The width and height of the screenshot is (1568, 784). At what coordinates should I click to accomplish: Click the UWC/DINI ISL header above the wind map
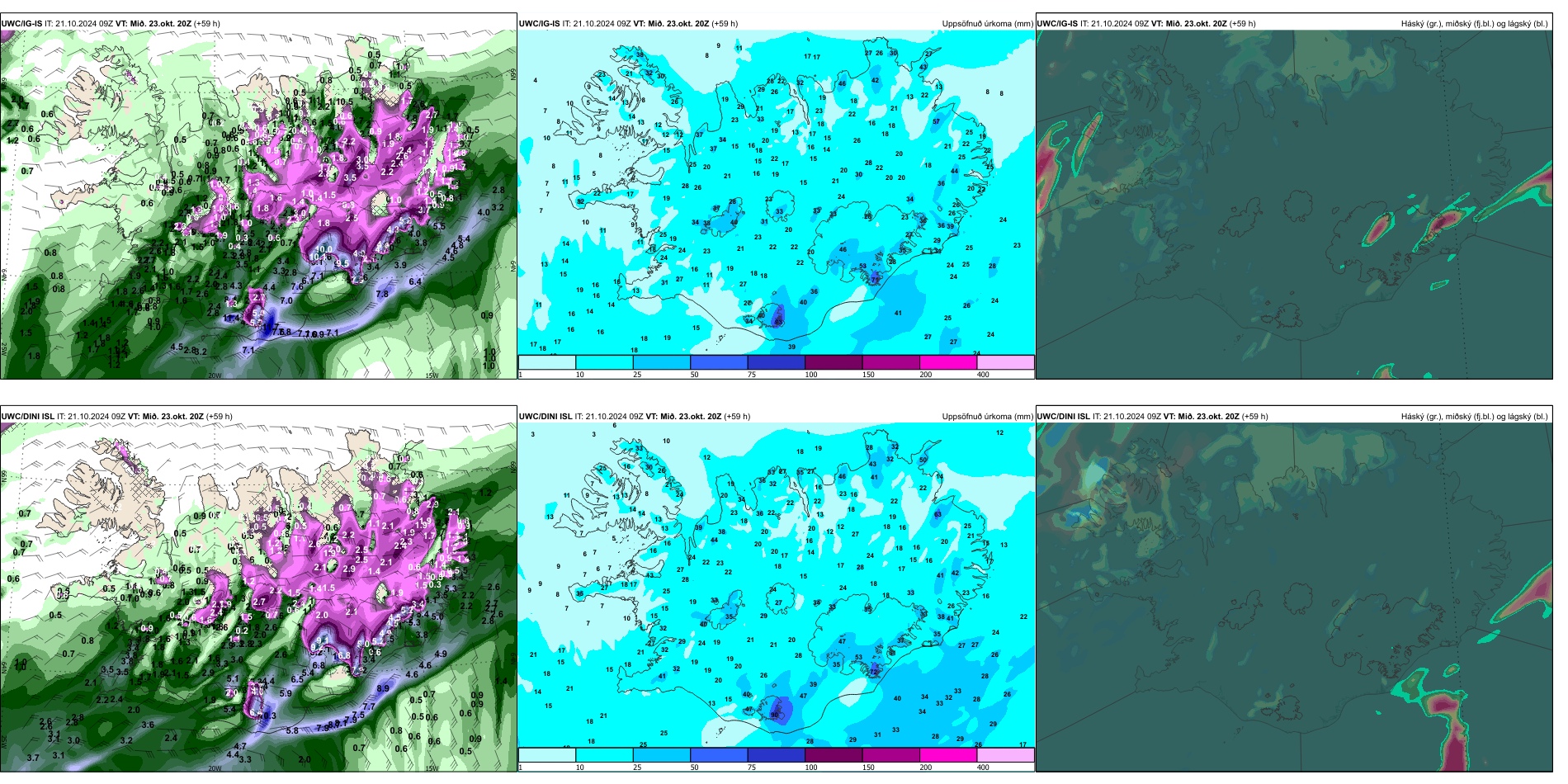(116, 417)
